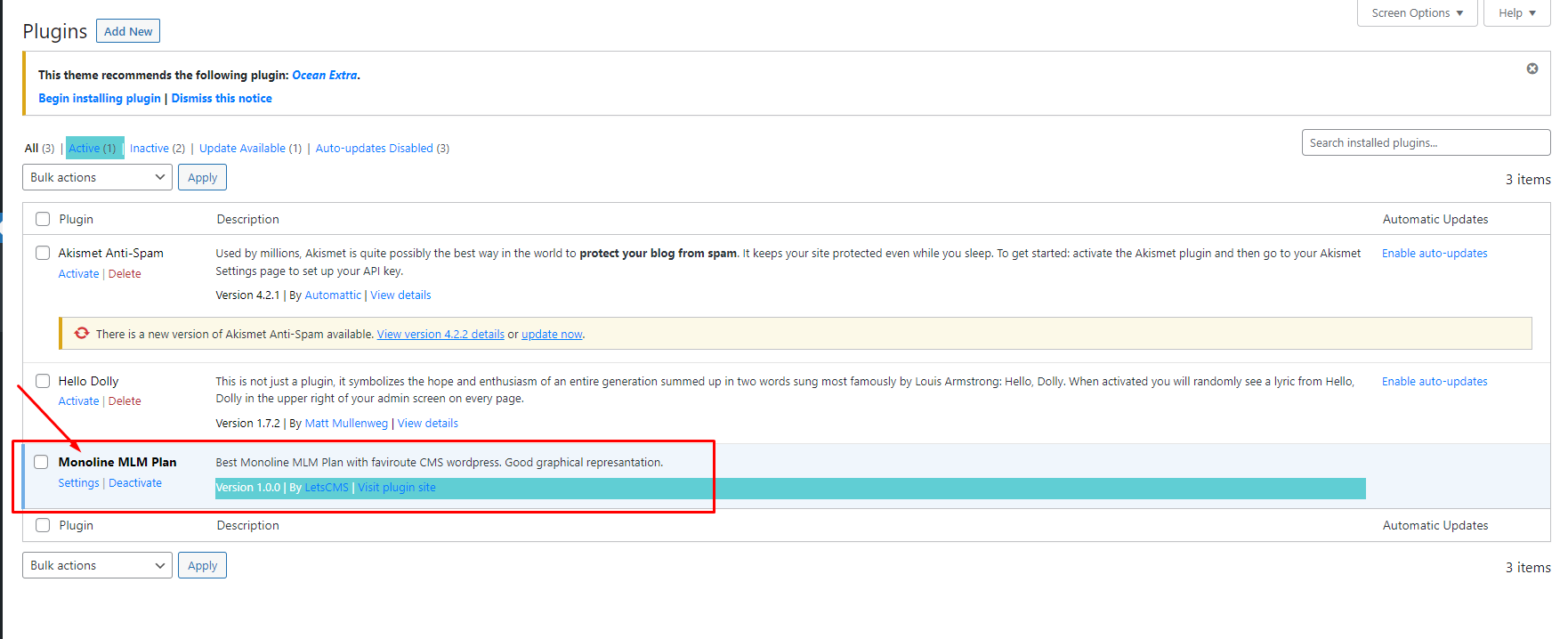Open the bottom Bulk actions dropdown

pos(97,565)
